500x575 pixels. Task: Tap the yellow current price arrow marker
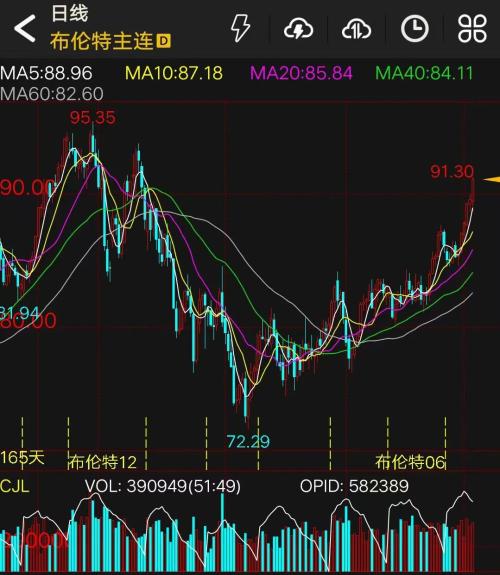pos(492,180)
